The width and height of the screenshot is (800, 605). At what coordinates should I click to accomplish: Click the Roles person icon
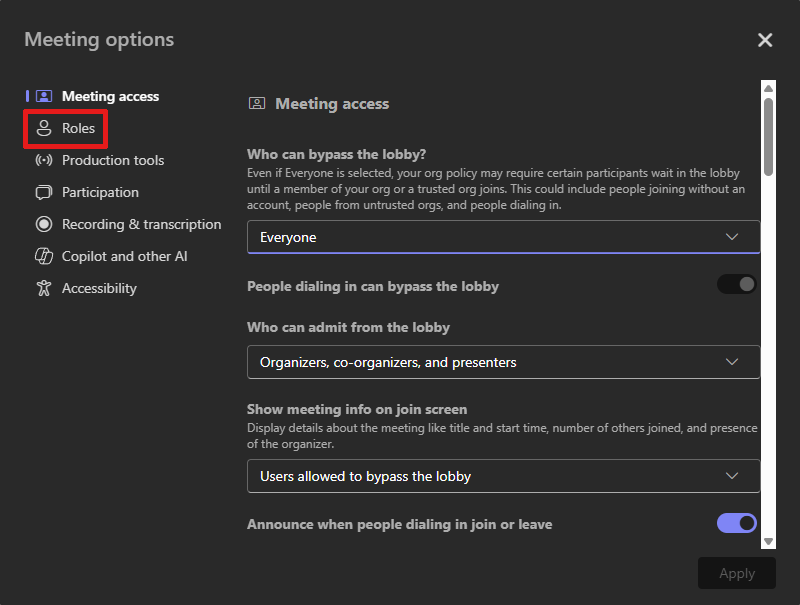[x=44, y=128]
